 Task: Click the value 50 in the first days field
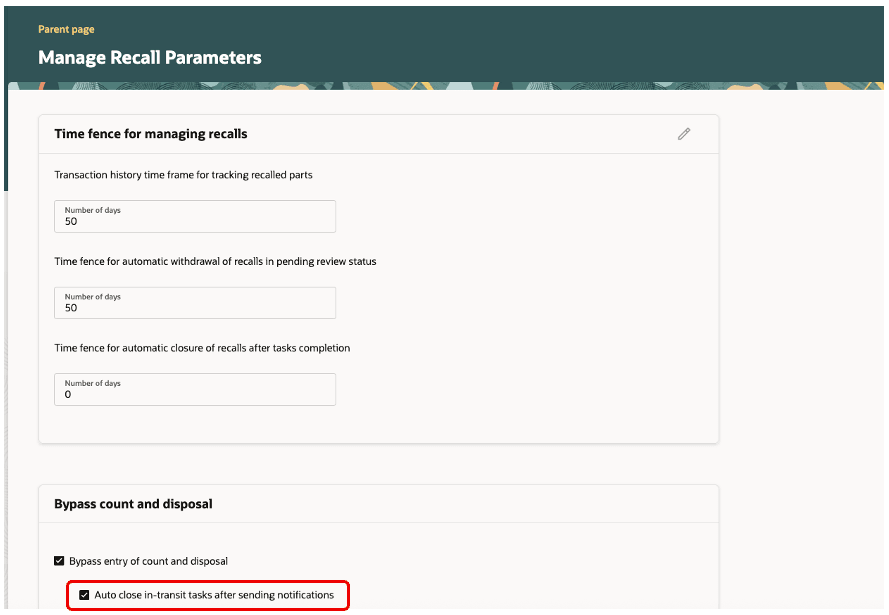click(69, 221)
